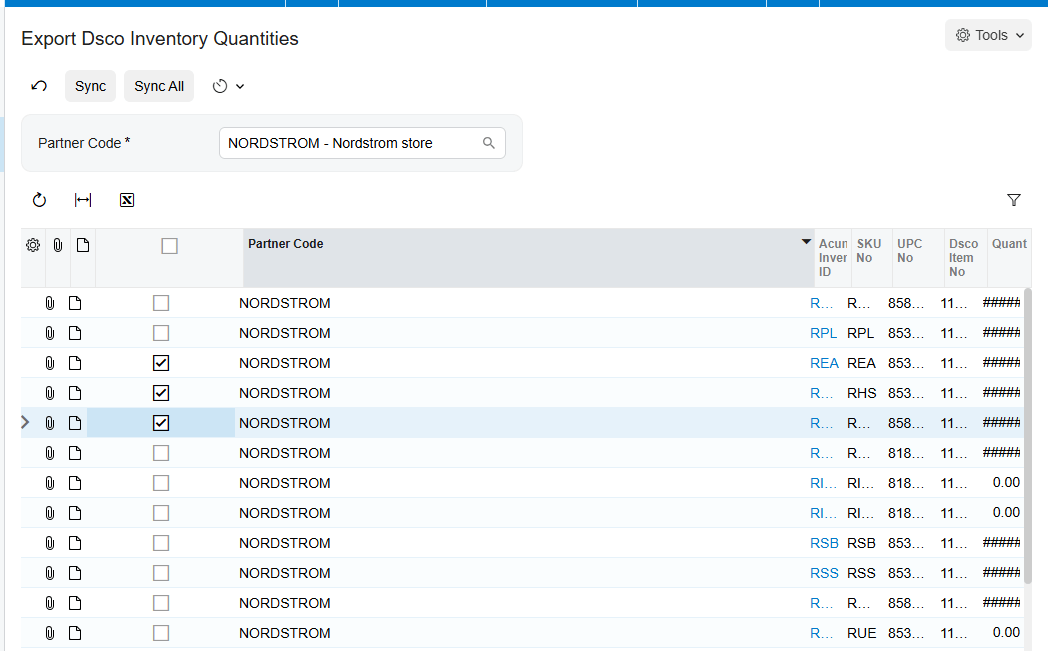The width and height of the screenshot is (1048, 651).
Task: Click the Partner Code column sort arrow
Action: click(807, 241)
